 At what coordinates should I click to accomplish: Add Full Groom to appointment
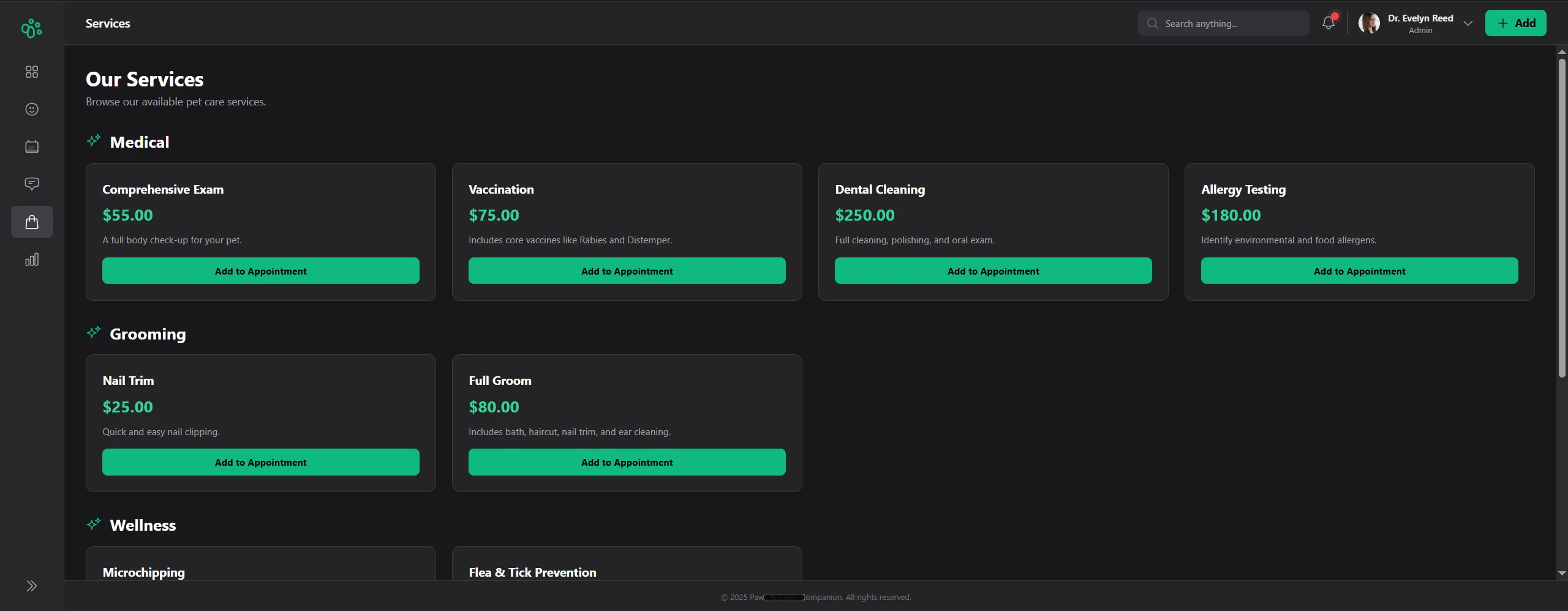point(627,462)
